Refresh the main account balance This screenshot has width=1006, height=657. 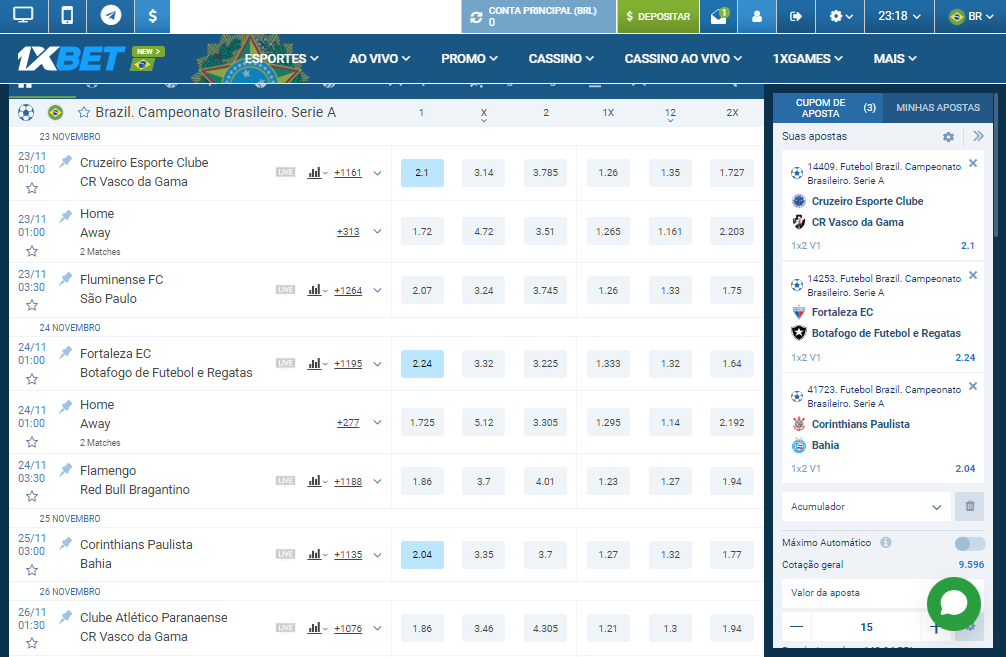coord(476,17)
